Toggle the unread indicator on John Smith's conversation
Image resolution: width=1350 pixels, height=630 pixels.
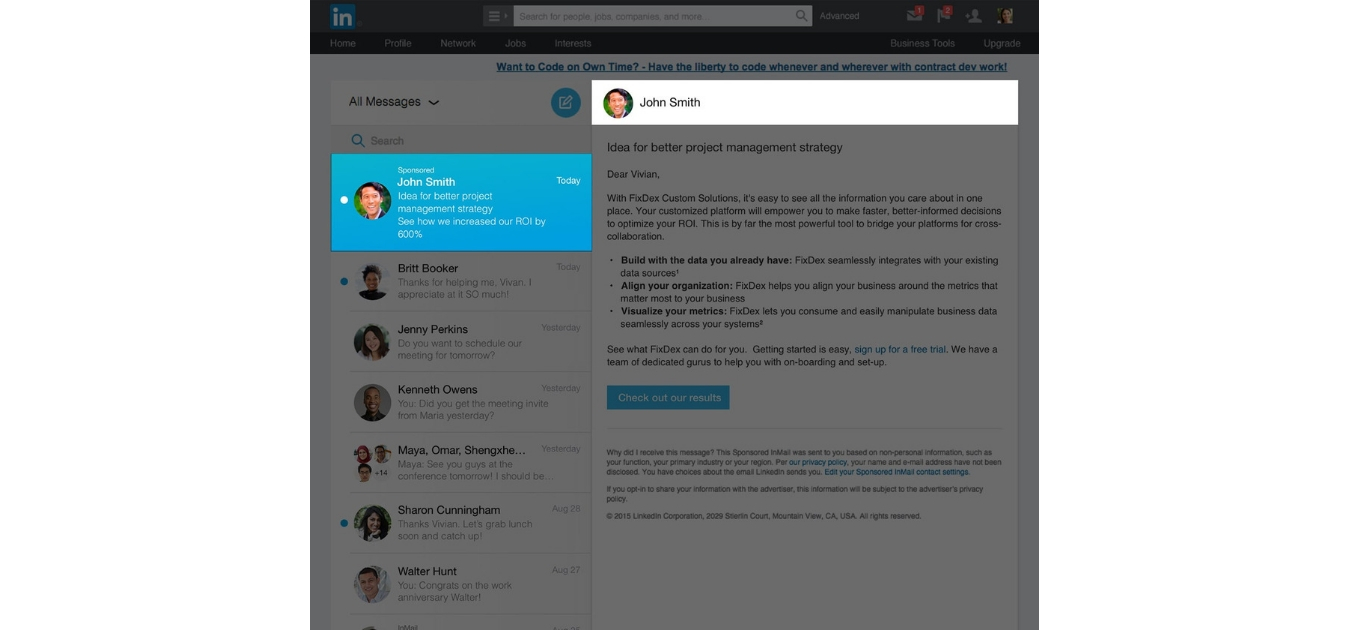click(x=344, y=199)
